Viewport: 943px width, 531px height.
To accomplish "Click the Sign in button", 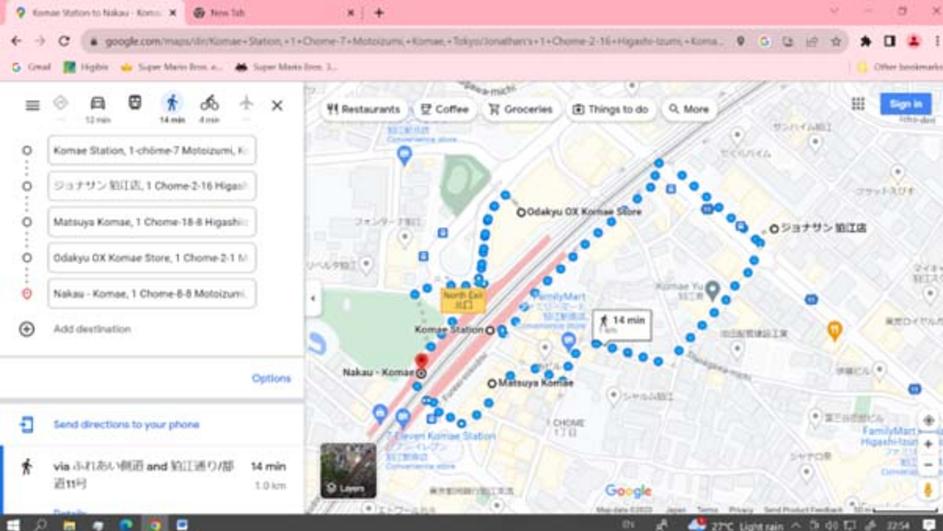I will [906, 104].
